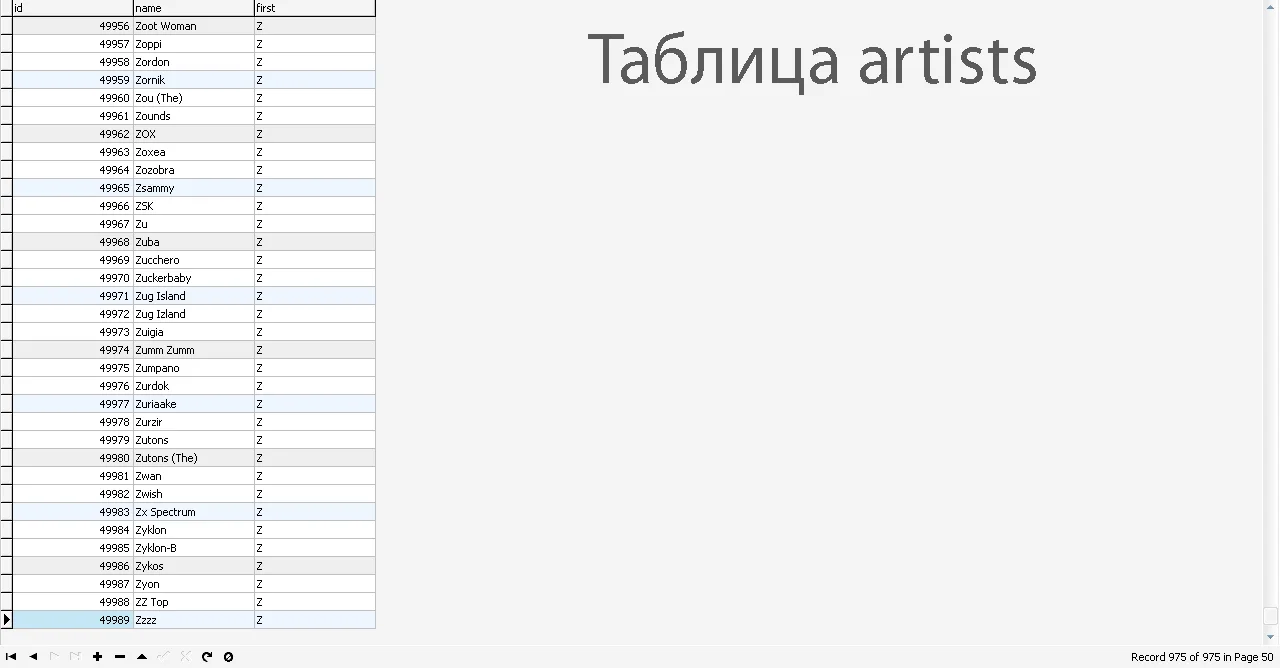Refresh the data grid
The width and height of the screenshot is (1280, 668).
point(206,657)
